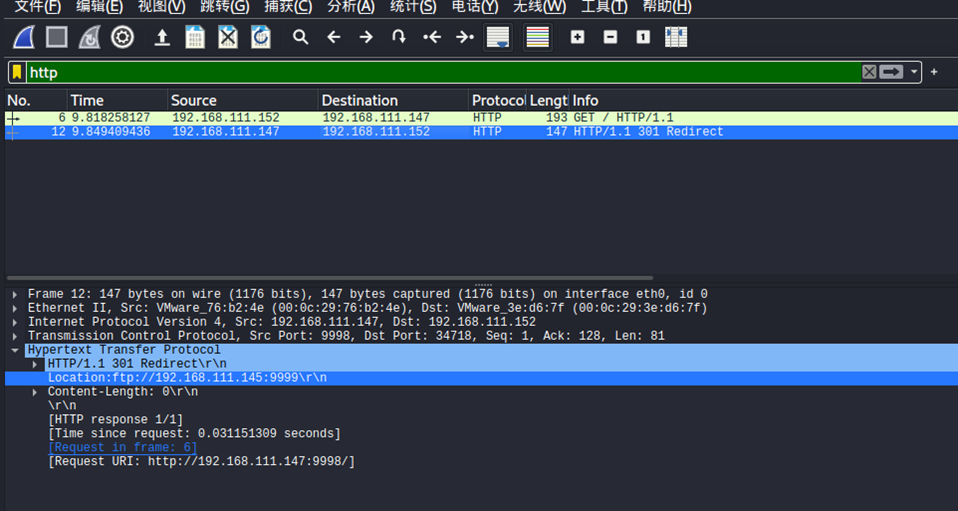958x511 pixels.
Task: Sort by the Info column header
Action: point(764,100)
